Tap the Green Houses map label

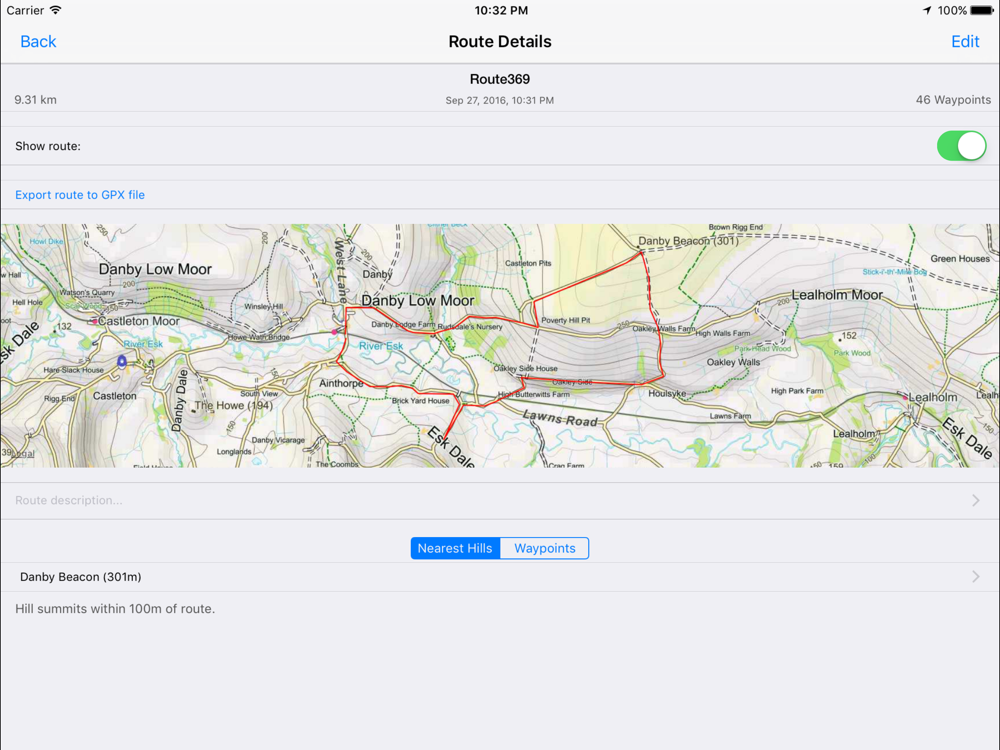coord(960,259)
